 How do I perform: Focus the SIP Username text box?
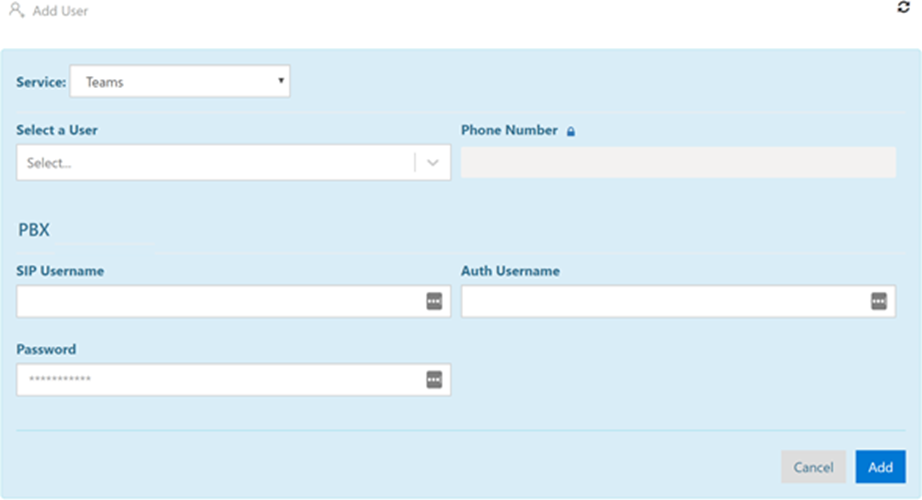click(233, 301)
